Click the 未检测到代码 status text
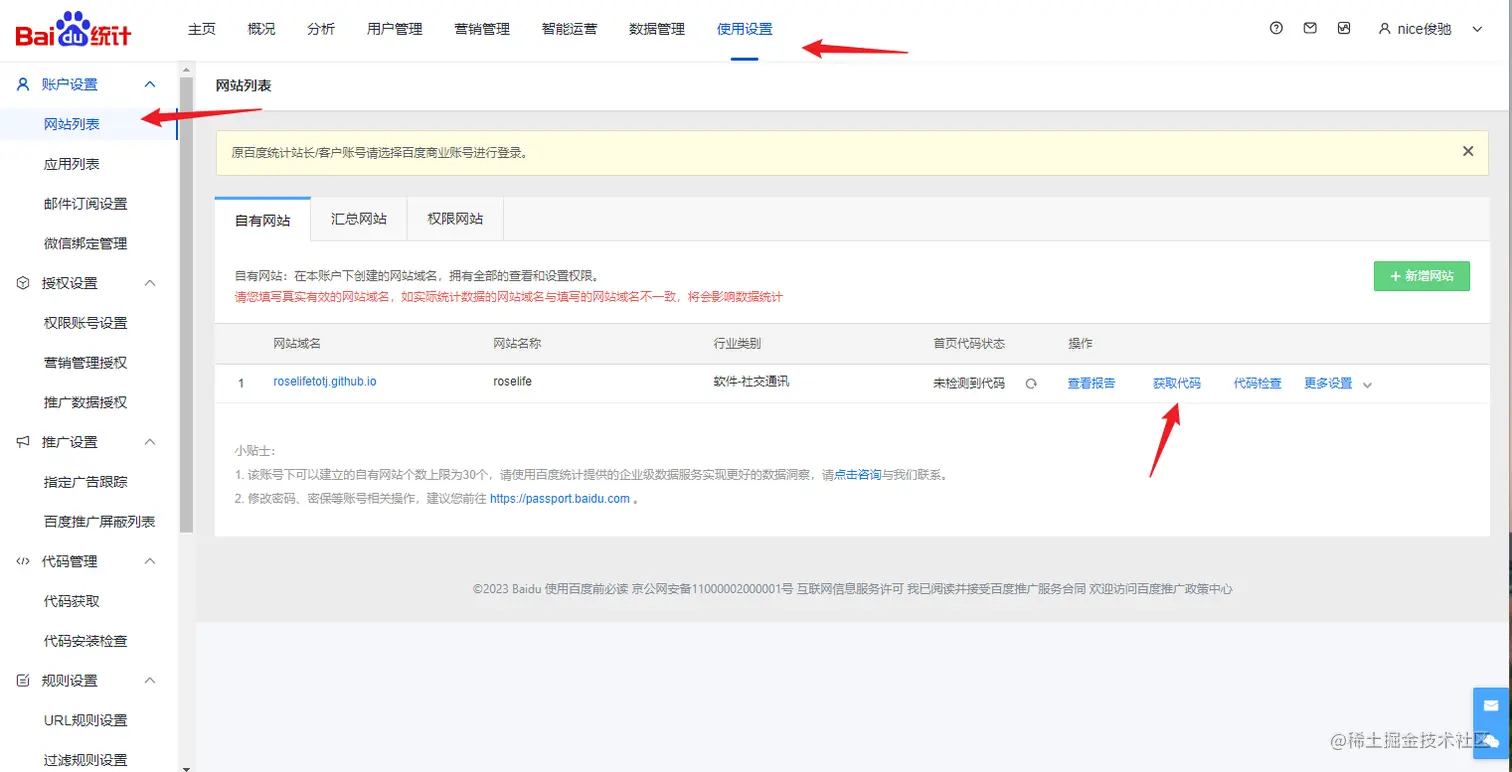 point(969,383)
